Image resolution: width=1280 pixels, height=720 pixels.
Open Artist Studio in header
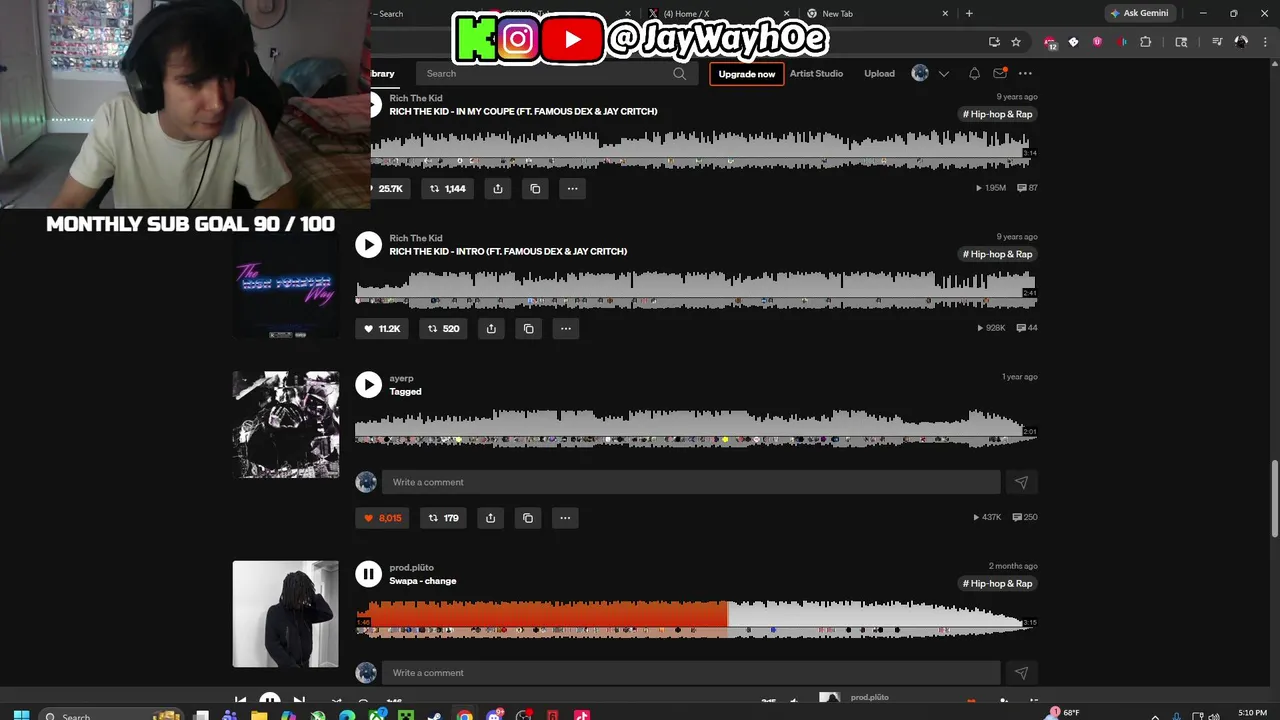pyautogui.click(x=816, y=73)
